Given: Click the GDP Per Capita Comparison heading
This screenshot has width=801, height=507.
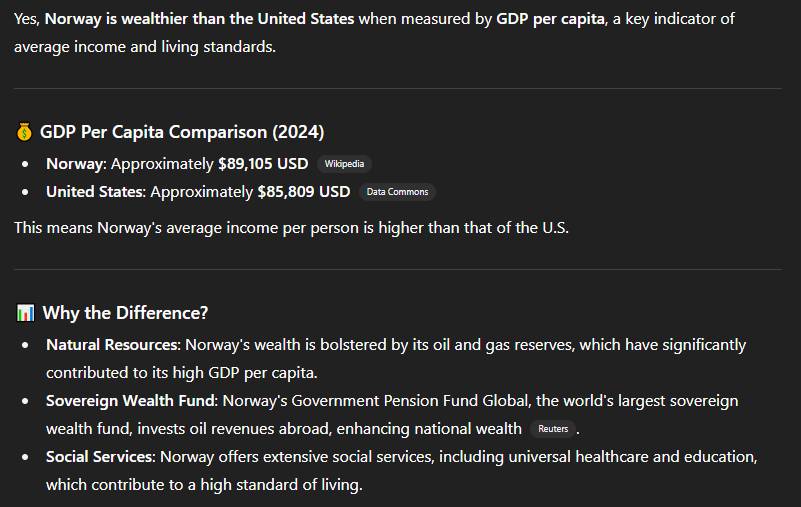Looking at the screenshot, I should coord(182,132).
